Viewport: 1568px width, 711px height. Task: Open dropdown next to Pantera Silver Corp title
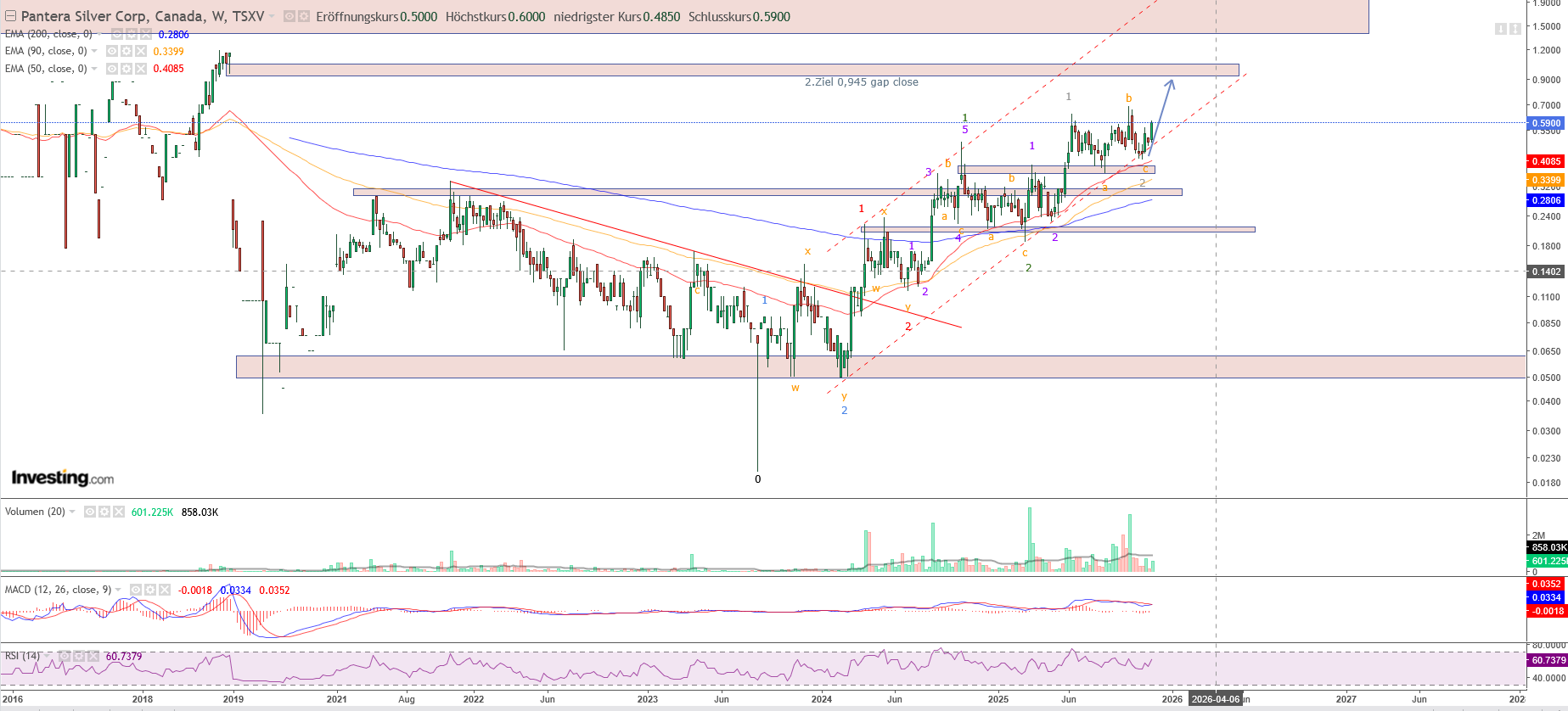(272, 16)
